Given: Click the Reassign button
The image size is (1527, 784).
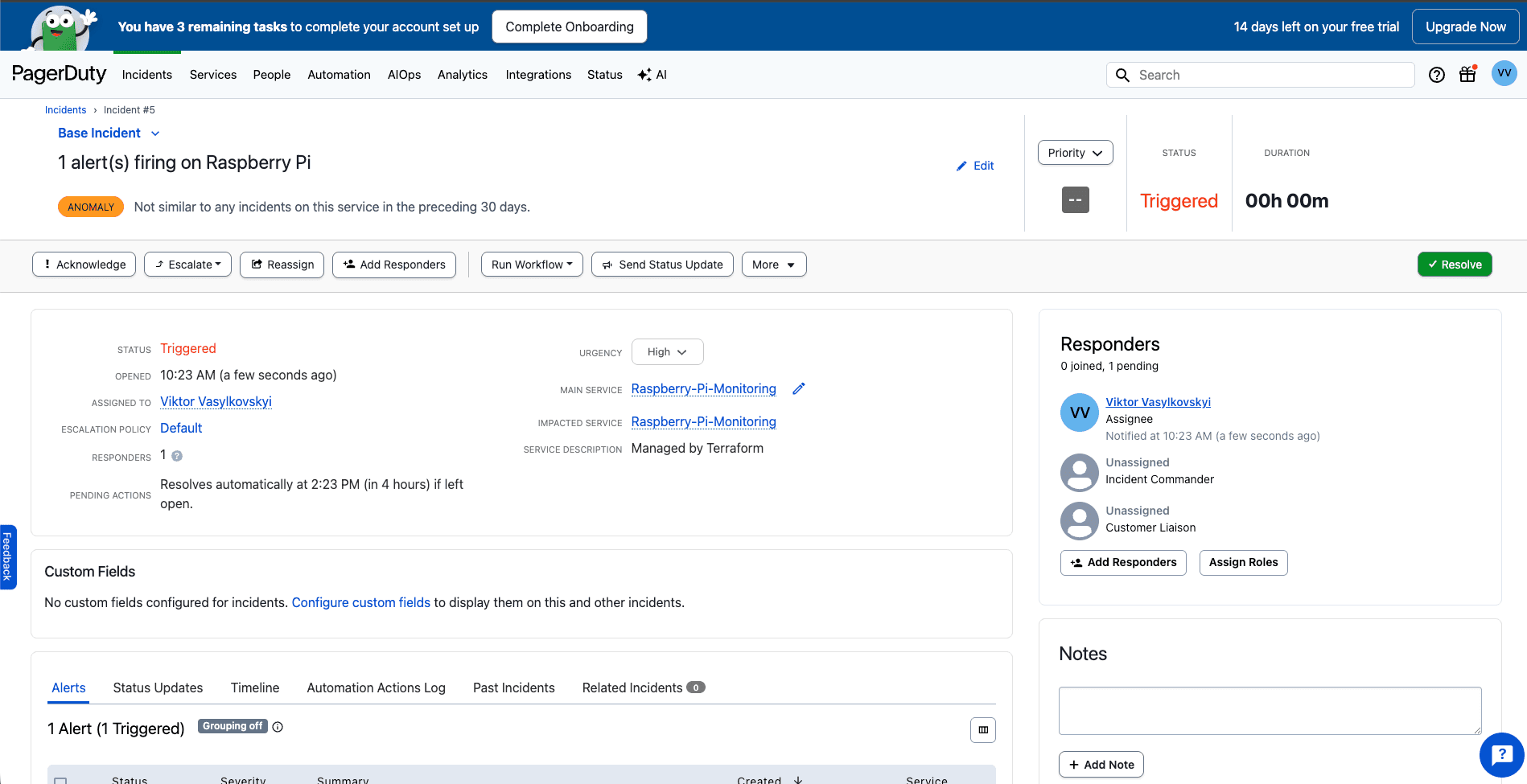Looking at the screenshot, I should 282,265.
